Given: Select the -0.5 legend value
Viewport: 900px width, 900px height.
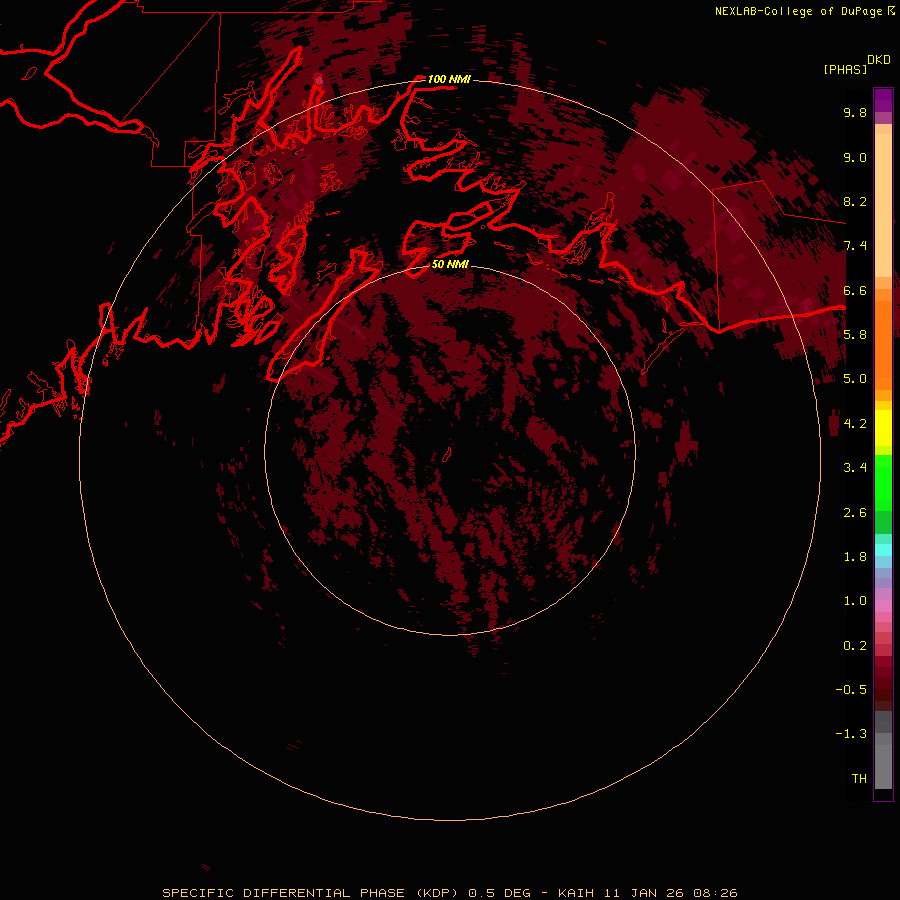Looking at the screenshot, I should [851, 690].
